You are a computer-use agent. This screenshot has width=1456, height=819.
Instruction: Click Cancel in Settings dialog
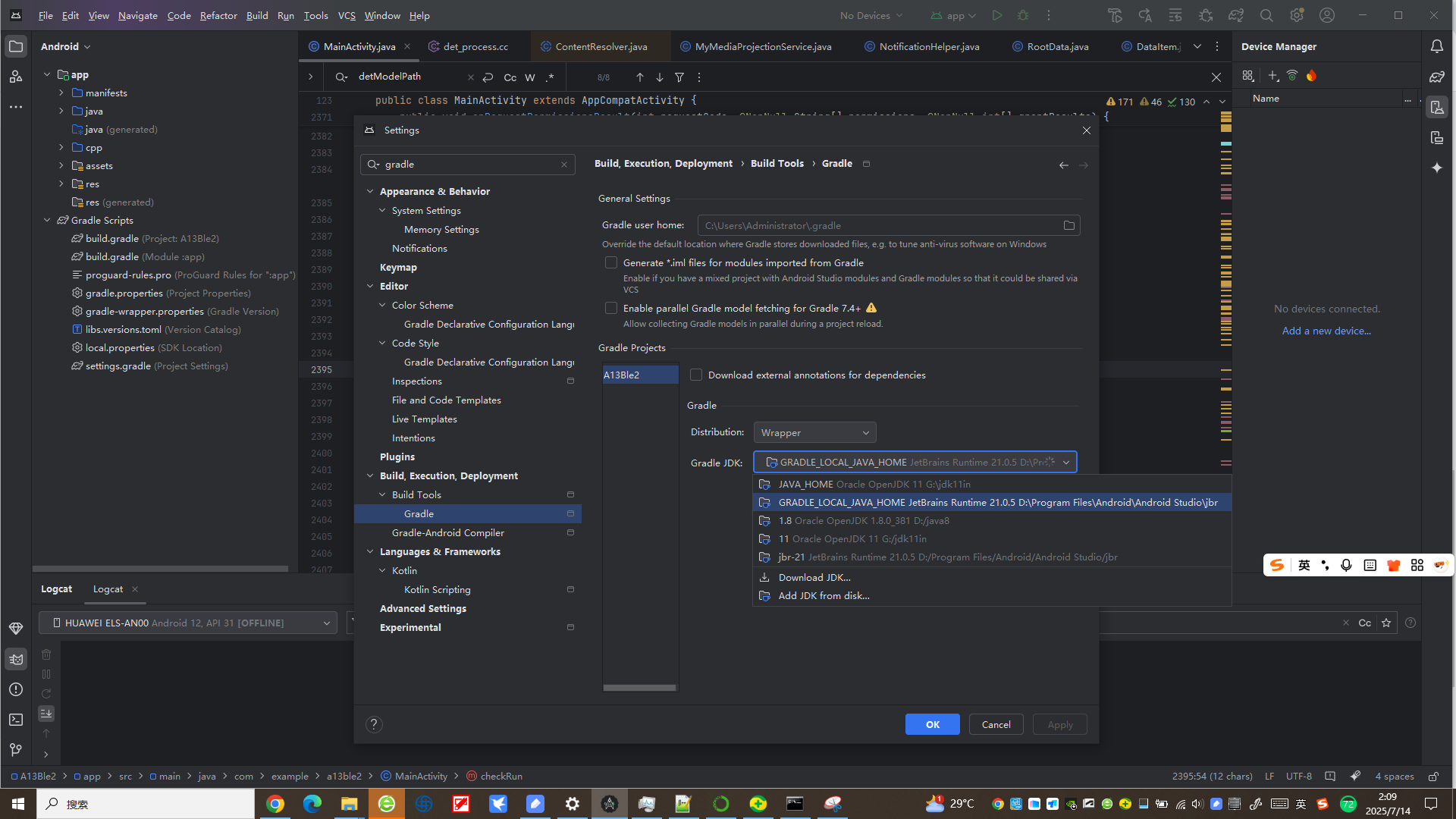tap(996, 724)
